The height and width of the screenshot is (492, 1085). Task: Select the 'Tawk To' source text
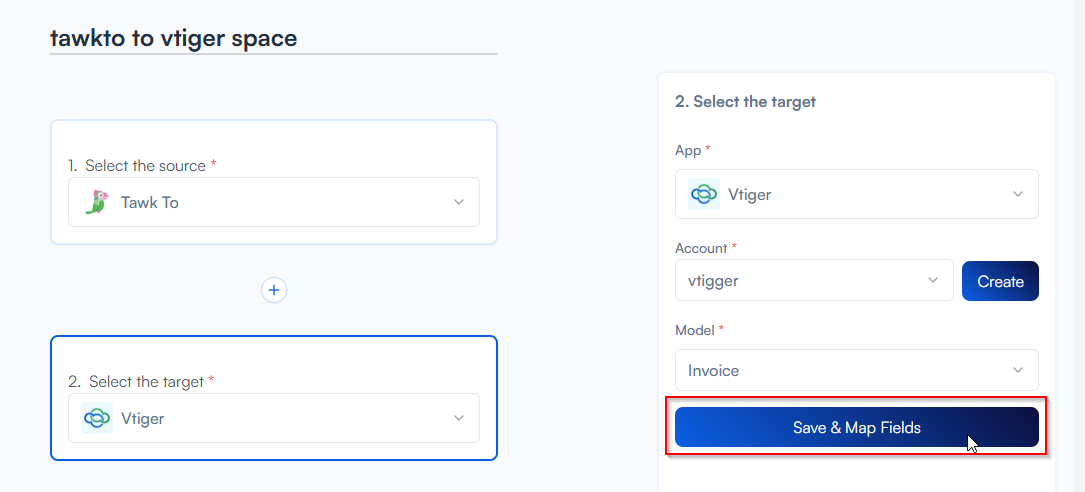click(x=150, y=202)
